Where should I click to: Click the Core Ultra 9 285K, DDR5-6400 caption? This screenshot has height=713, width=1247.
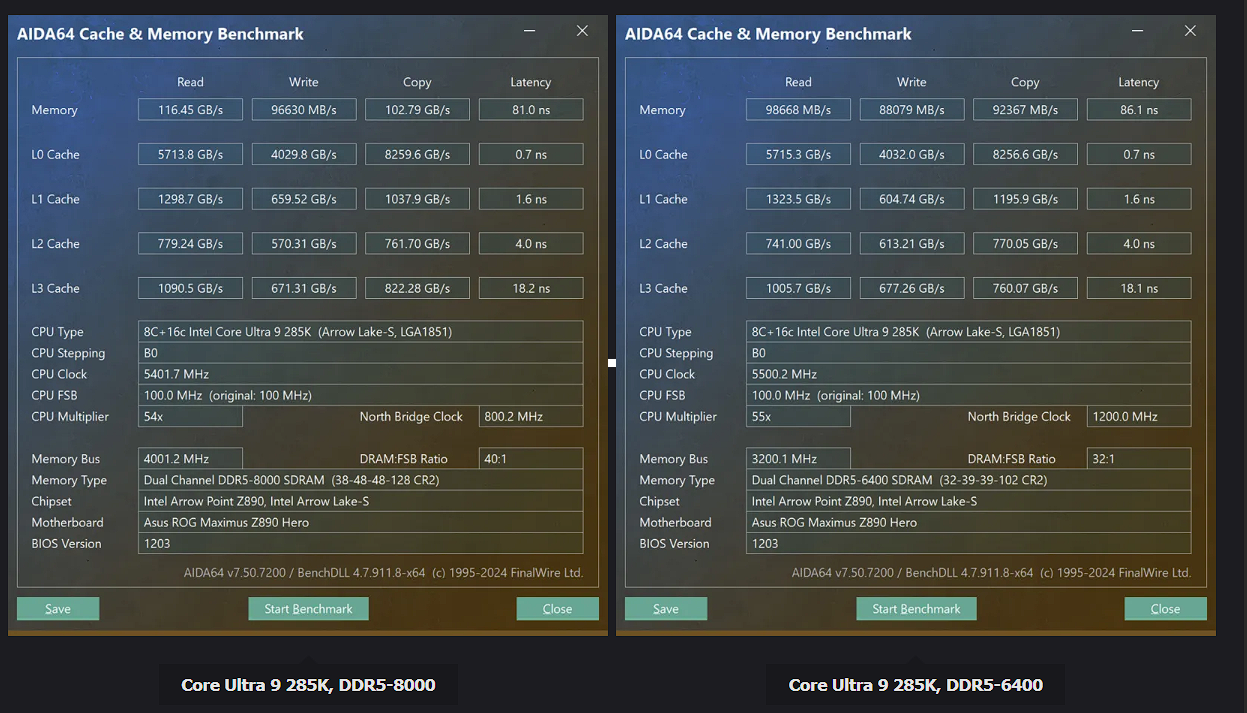click(916, 685)
